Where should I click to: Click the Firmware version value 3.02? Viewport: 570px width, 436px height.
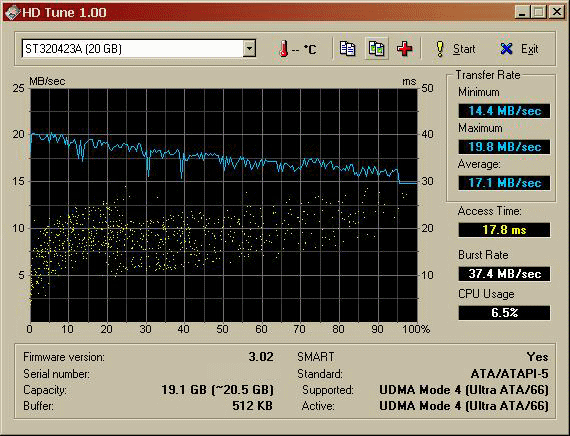[261, 357]
